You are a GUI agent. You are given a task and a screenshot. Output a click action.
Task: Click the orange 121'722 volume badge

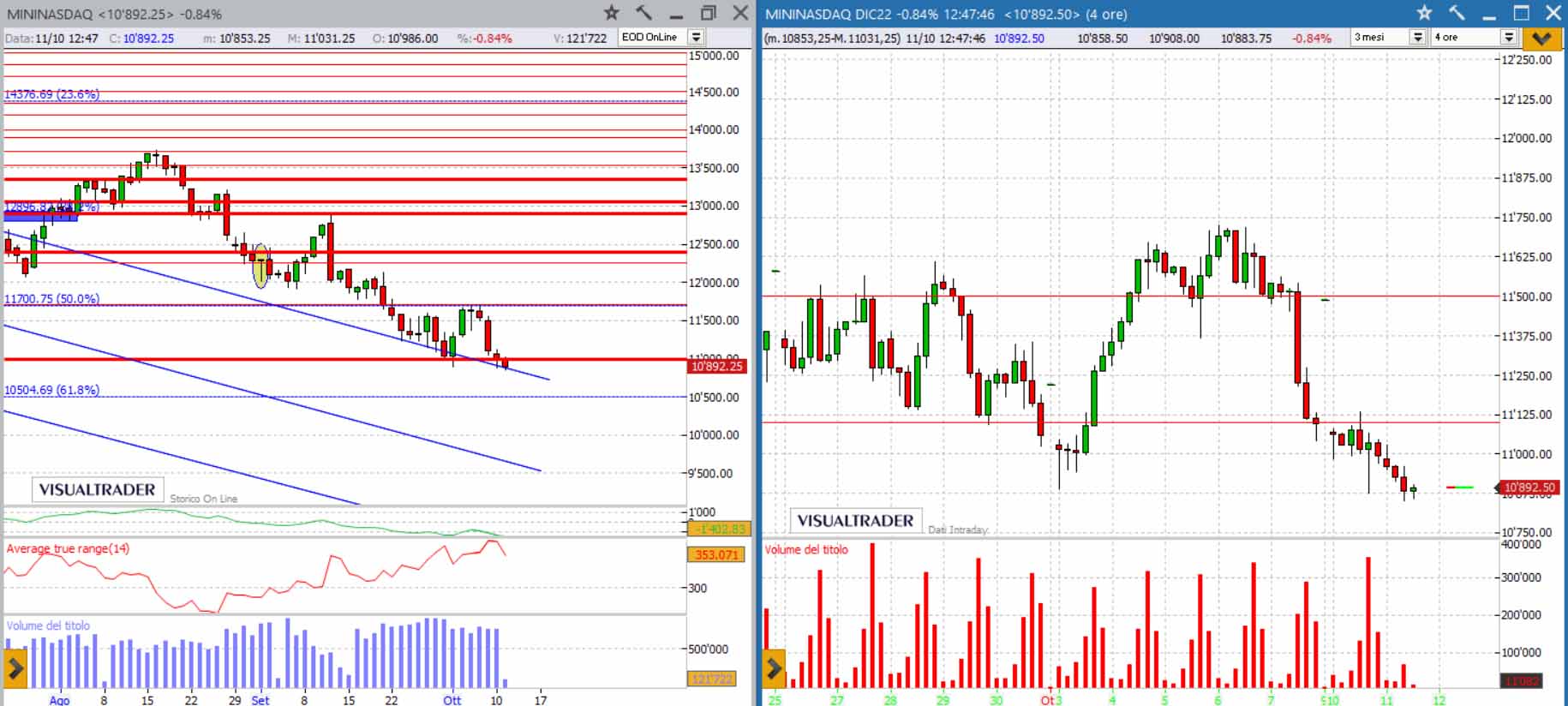tap(711, 679)
